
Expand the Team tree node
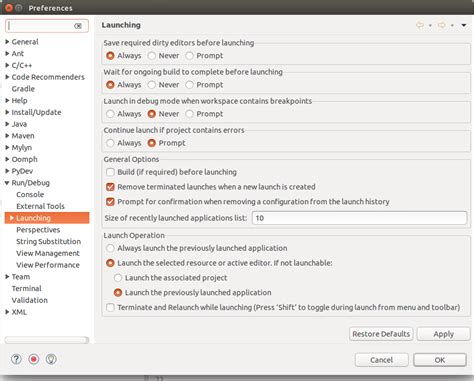[7, 277]
